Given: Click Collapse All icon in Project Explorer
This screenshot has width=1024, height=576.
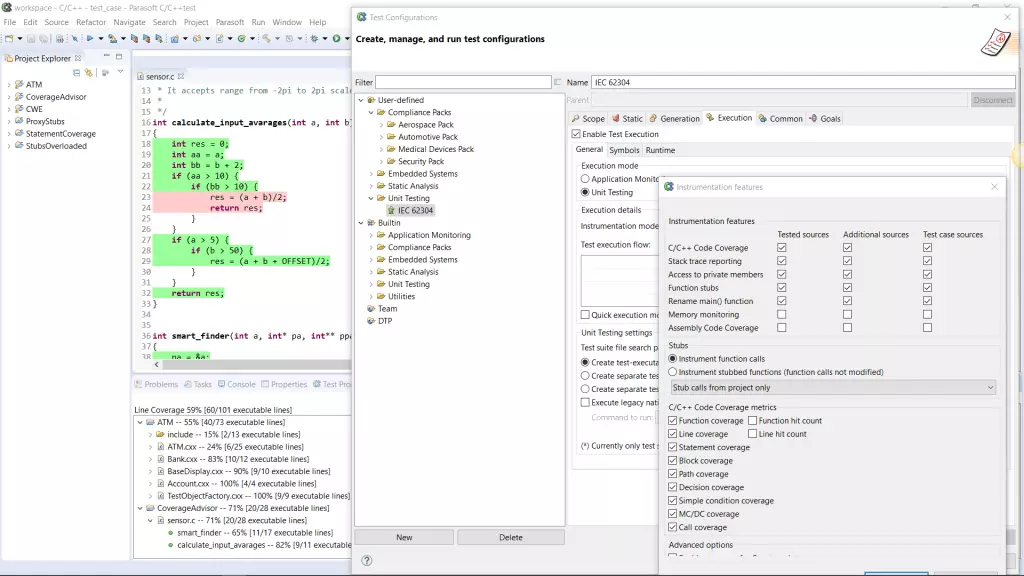Looking at the screenshot, I should pos(76,72).
